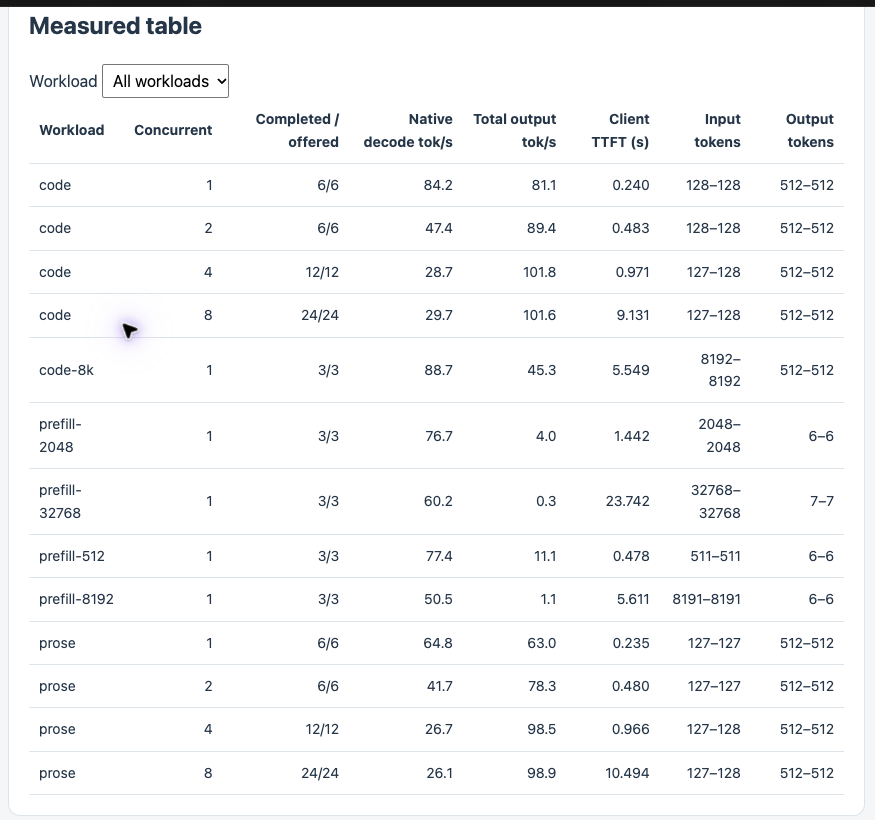Select total output value 78.3
Viewport: 875px width, 820px height.
click(x=542, y=686)
